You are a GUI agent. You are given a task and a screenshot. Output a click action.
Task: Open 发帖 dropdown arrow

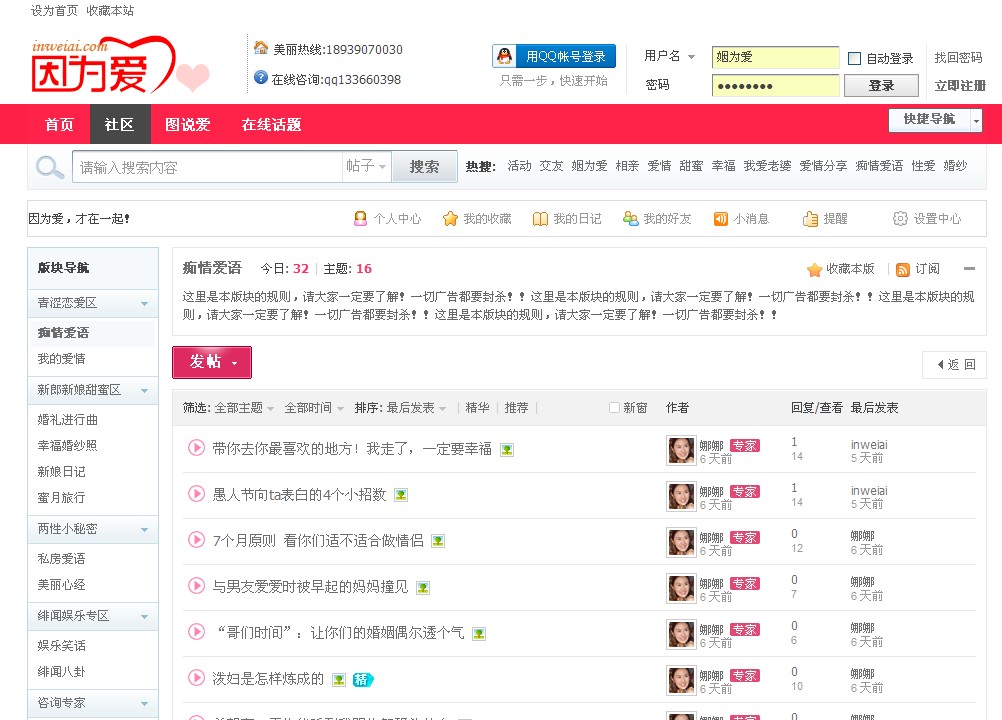tap(235, 363)
